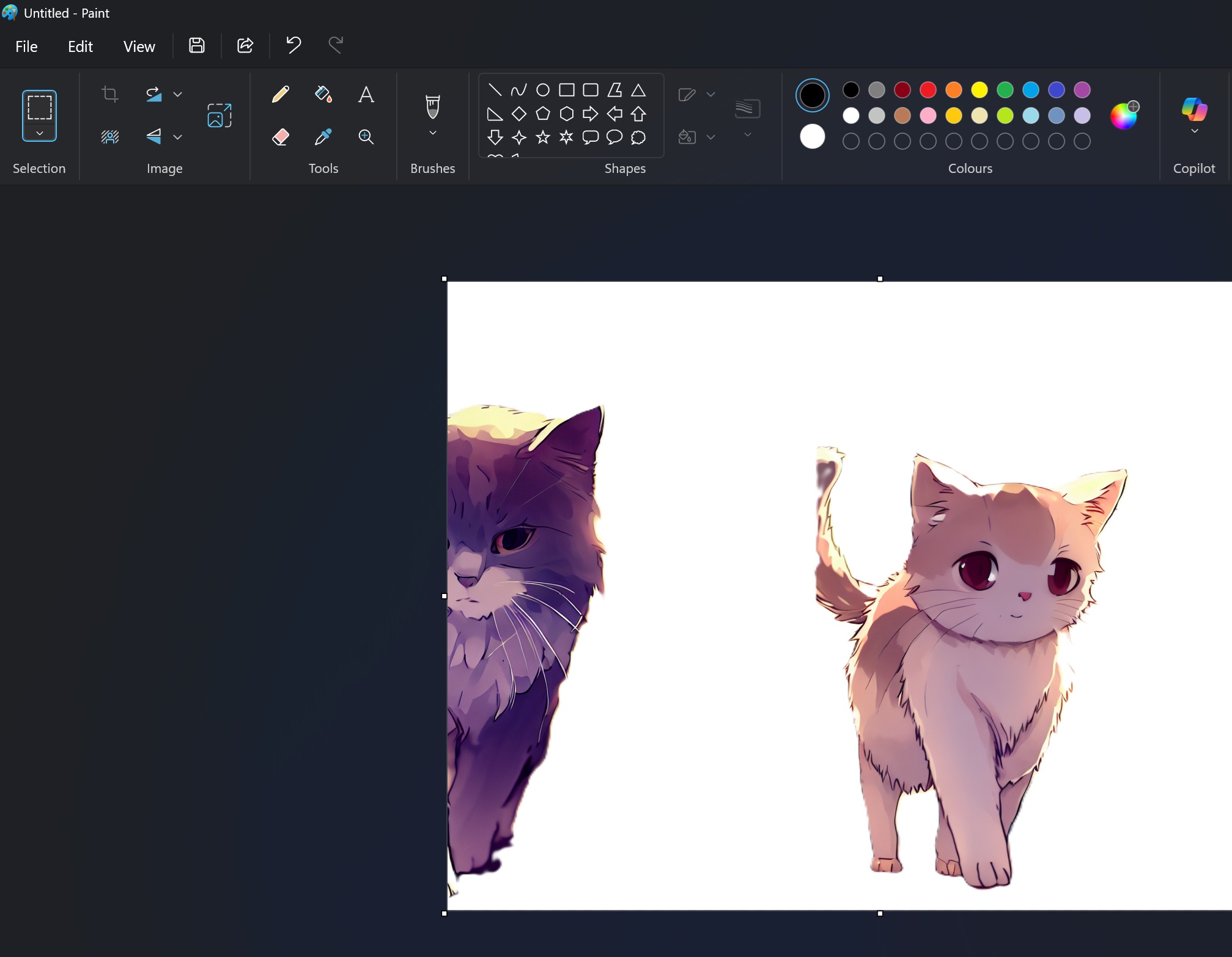Open the Brushes dropdown
The image size is (1232, 957).
(432, 133)
